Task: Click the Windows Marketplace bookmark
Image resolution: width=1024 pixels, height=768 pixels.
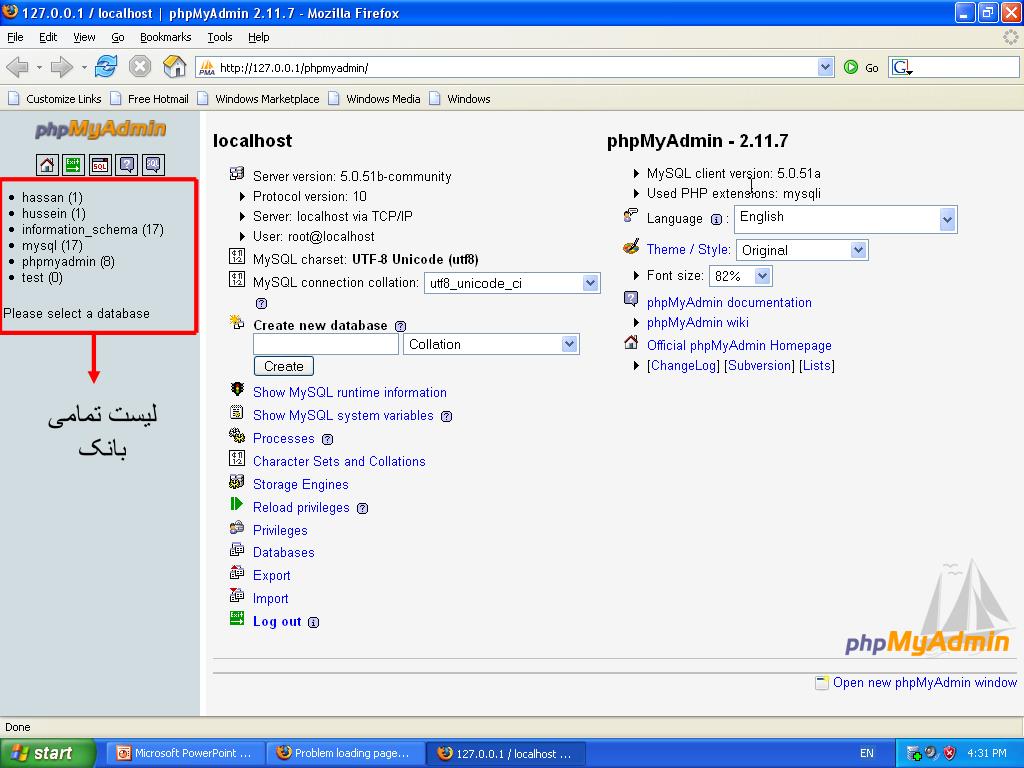Action: (259, 99)
